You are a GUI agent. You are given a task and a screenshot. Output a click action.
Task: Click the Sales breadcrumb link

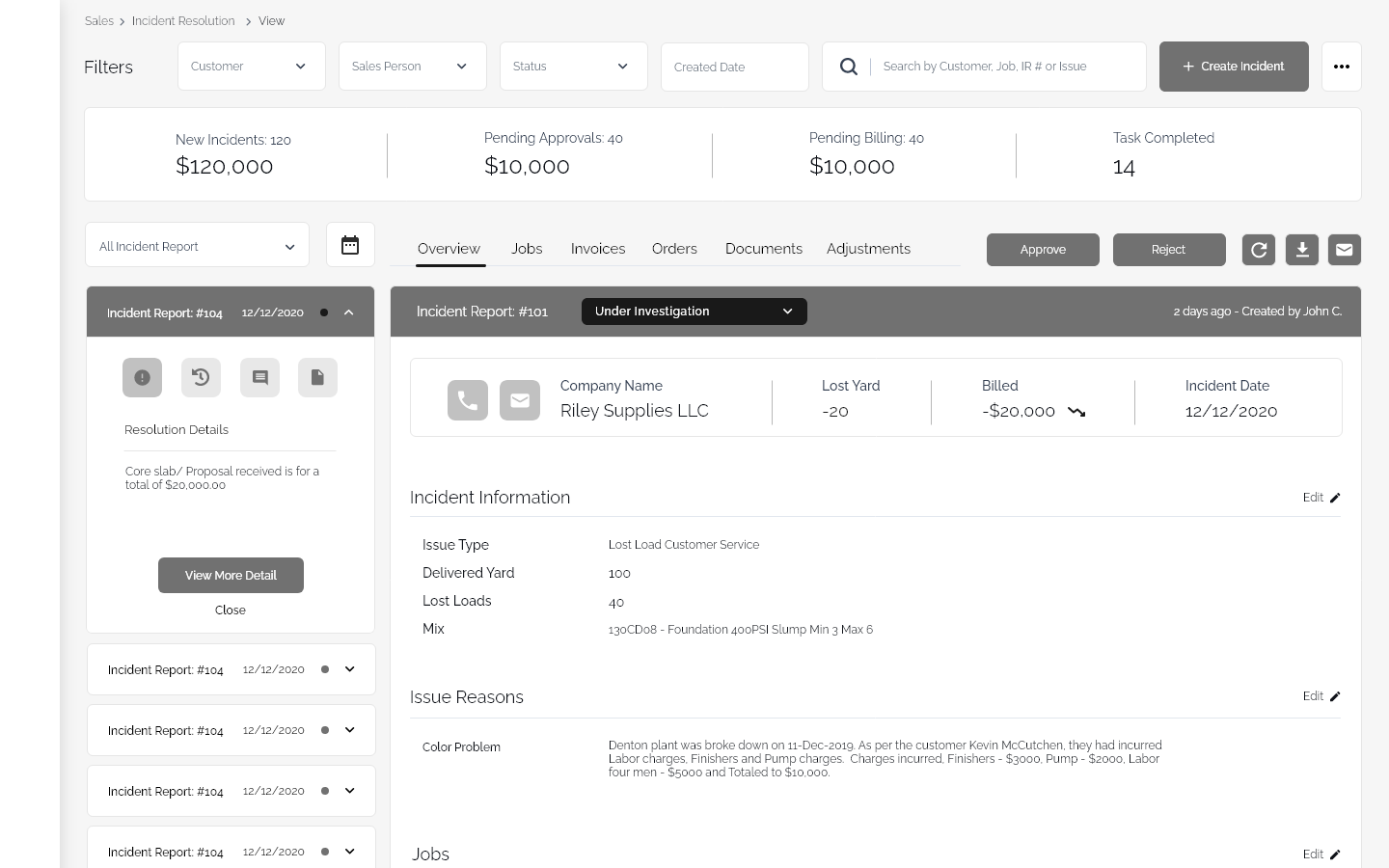[x=98, y=20]
